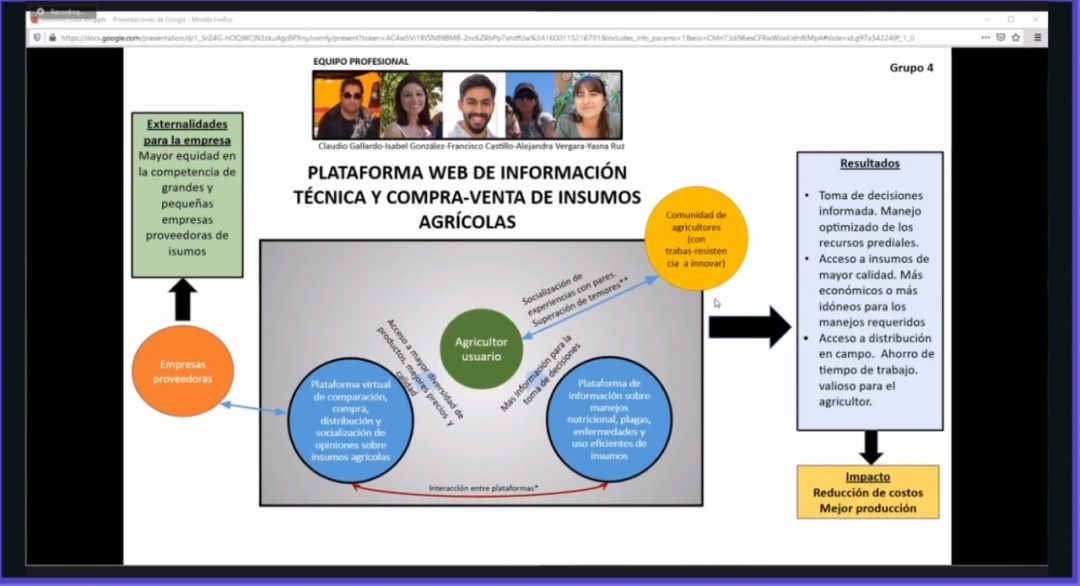Click blue Plataforma de información circle

(610, 420)
